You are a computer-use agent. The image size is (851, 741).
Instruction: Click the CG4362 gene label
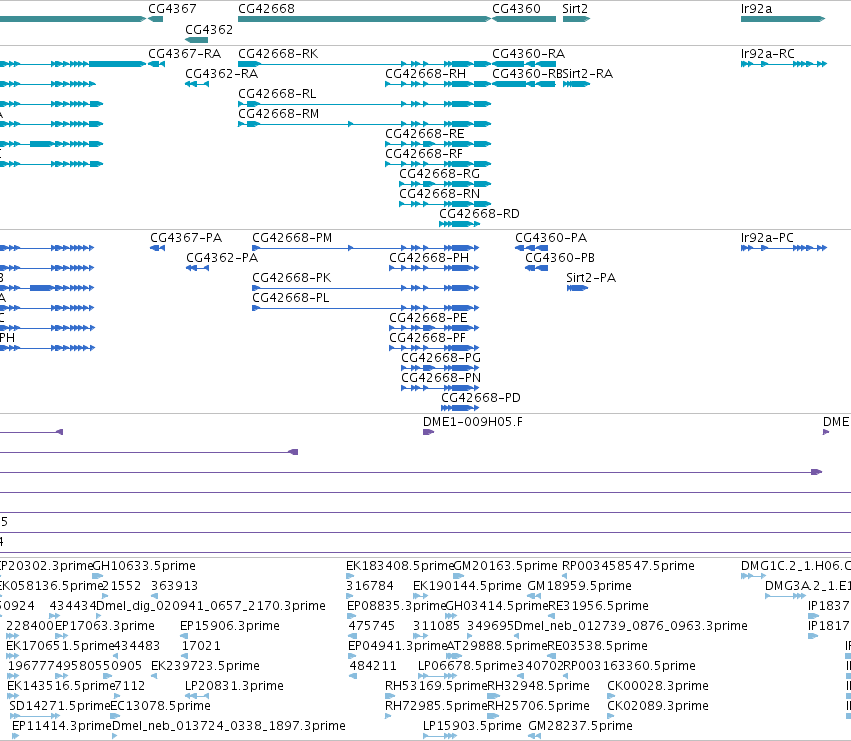coord(209,29)
